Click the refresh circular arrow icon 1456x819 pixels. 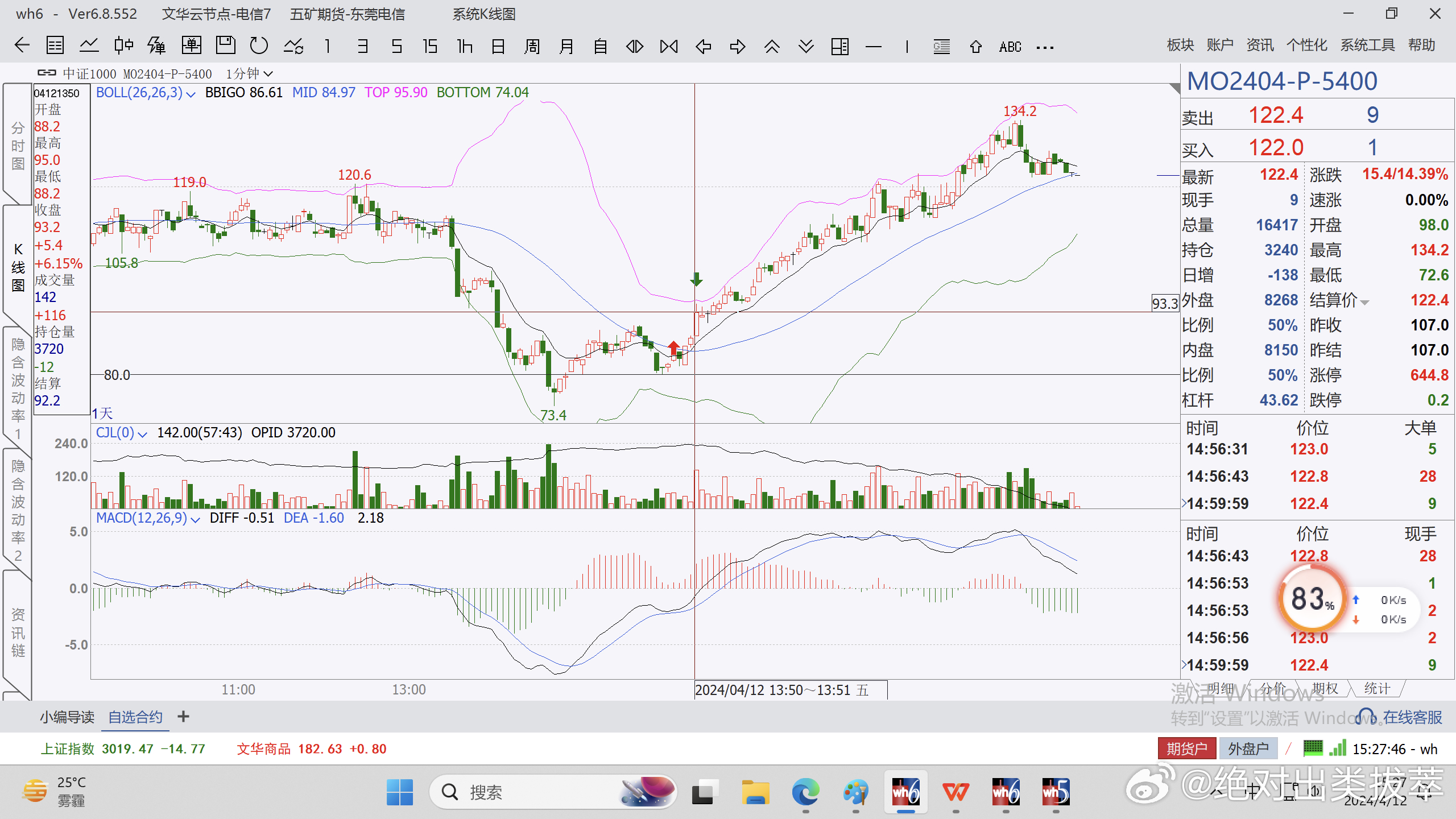259,45
